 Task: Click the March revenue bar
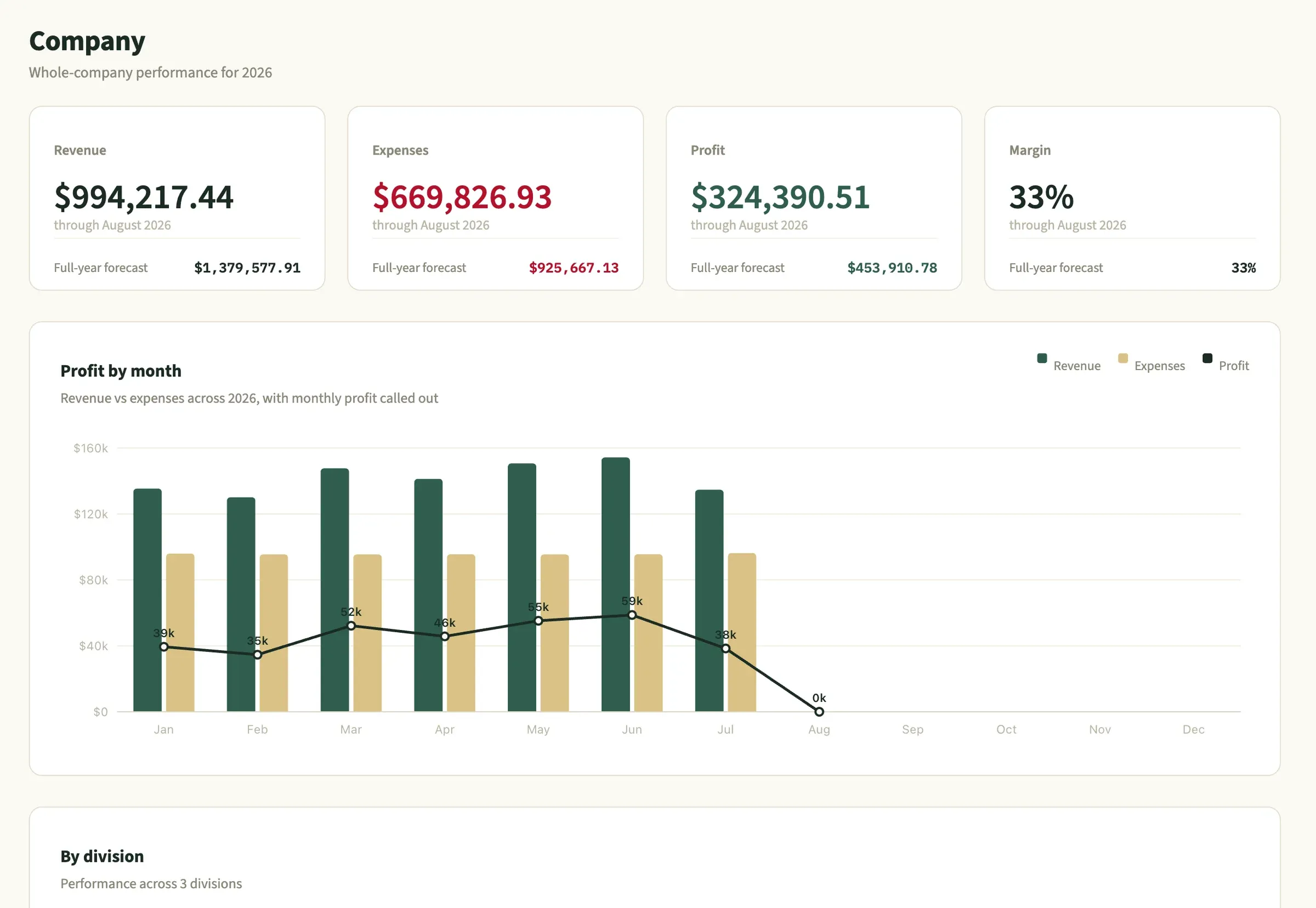334,589
